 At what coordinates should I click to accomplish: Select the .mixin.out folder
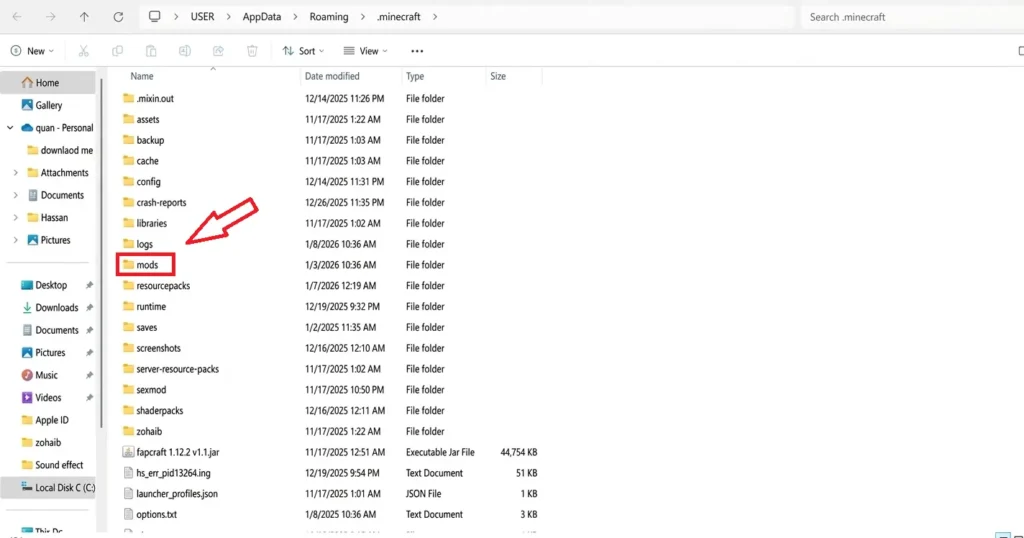[x=148, y=99]
